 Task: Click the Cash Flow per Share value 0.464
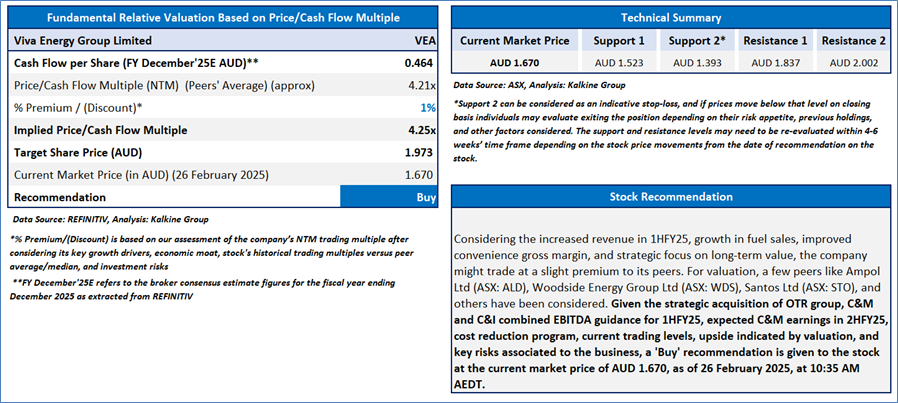pos(419,62)
